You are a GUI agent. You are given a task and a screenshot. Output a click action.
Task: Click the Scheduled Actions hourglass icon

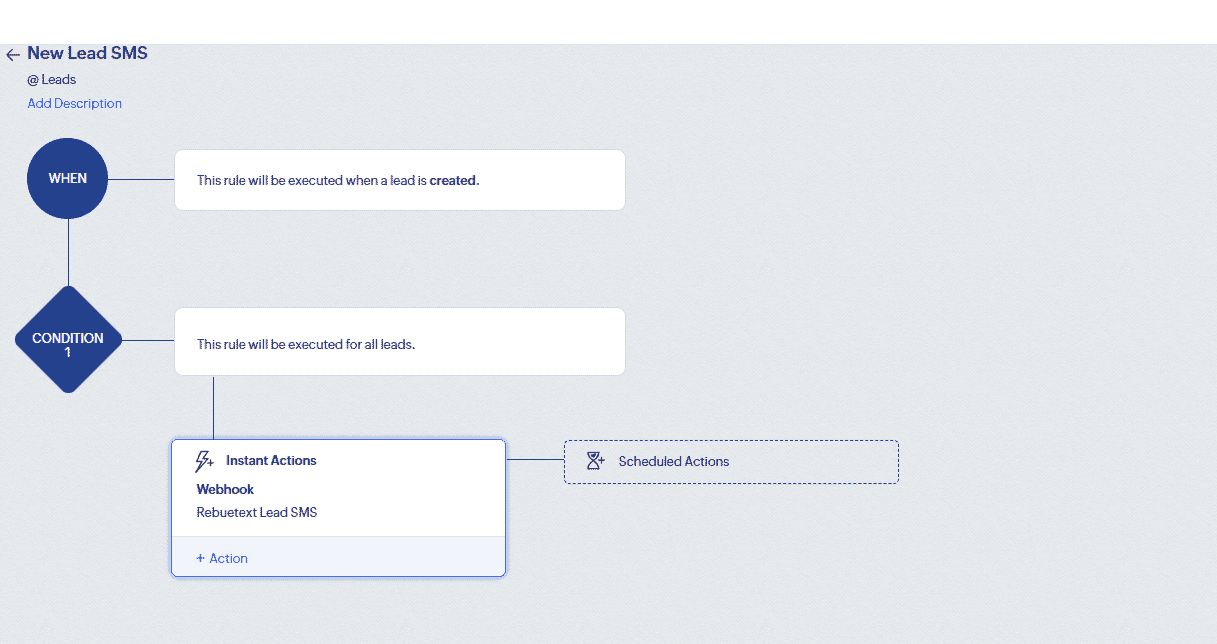coord(596,461)
